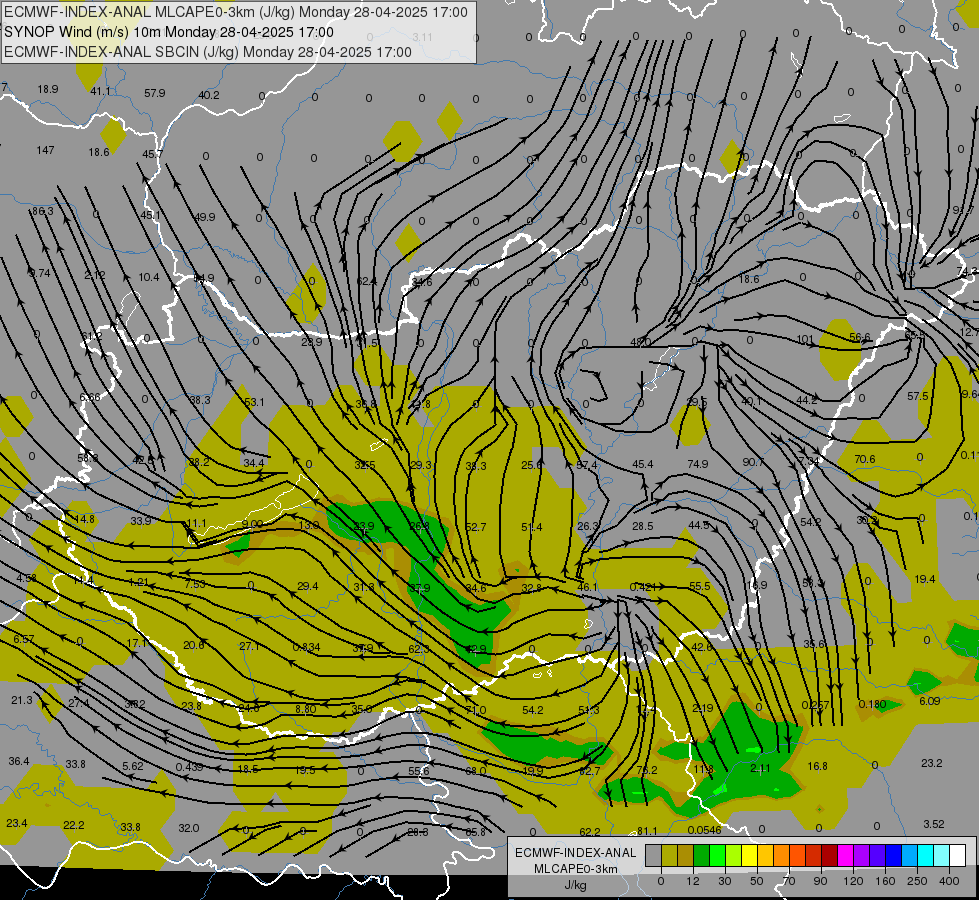Click the legend tick label 70
This screenshot has width=979, height=900.
(789, 881)
